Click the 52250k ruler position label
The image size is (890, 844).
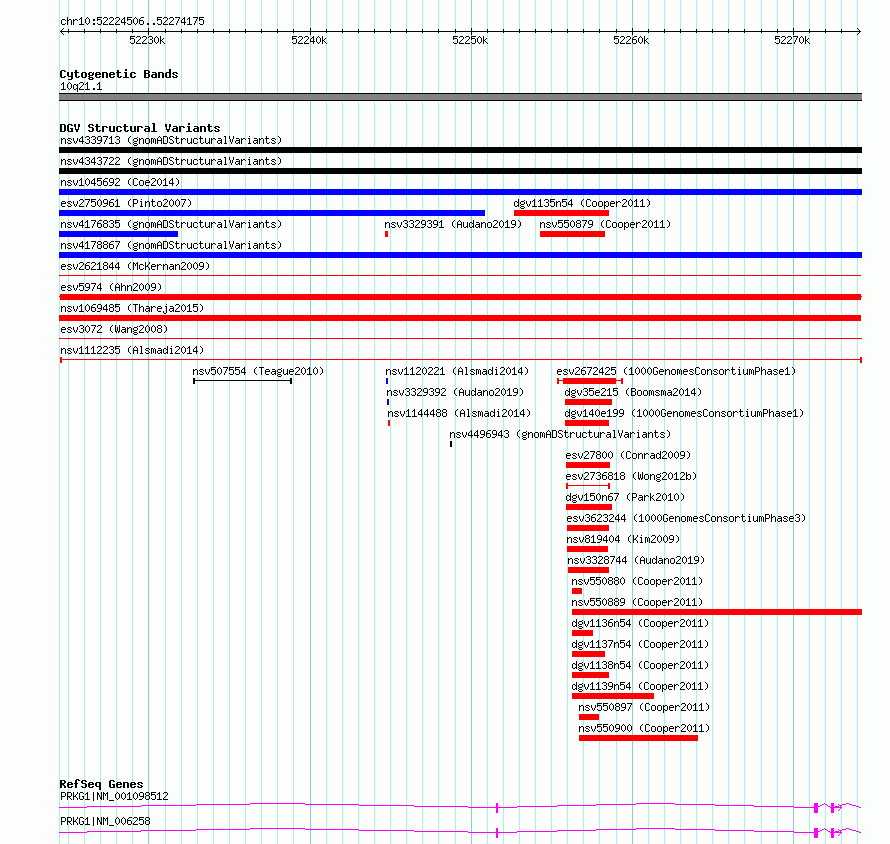tap(470, 40)
